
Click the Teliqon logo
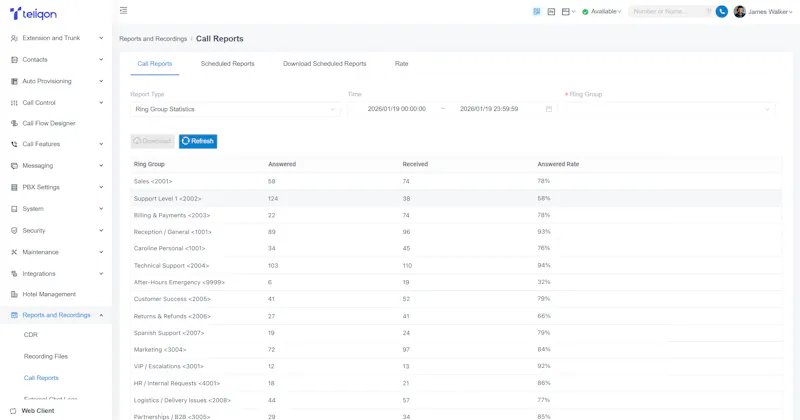[33, 13]
